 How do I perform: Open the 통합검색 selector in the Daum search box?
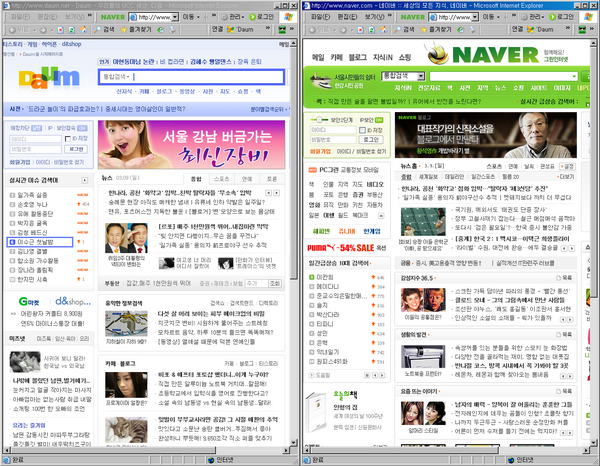[x=116, y=77]
